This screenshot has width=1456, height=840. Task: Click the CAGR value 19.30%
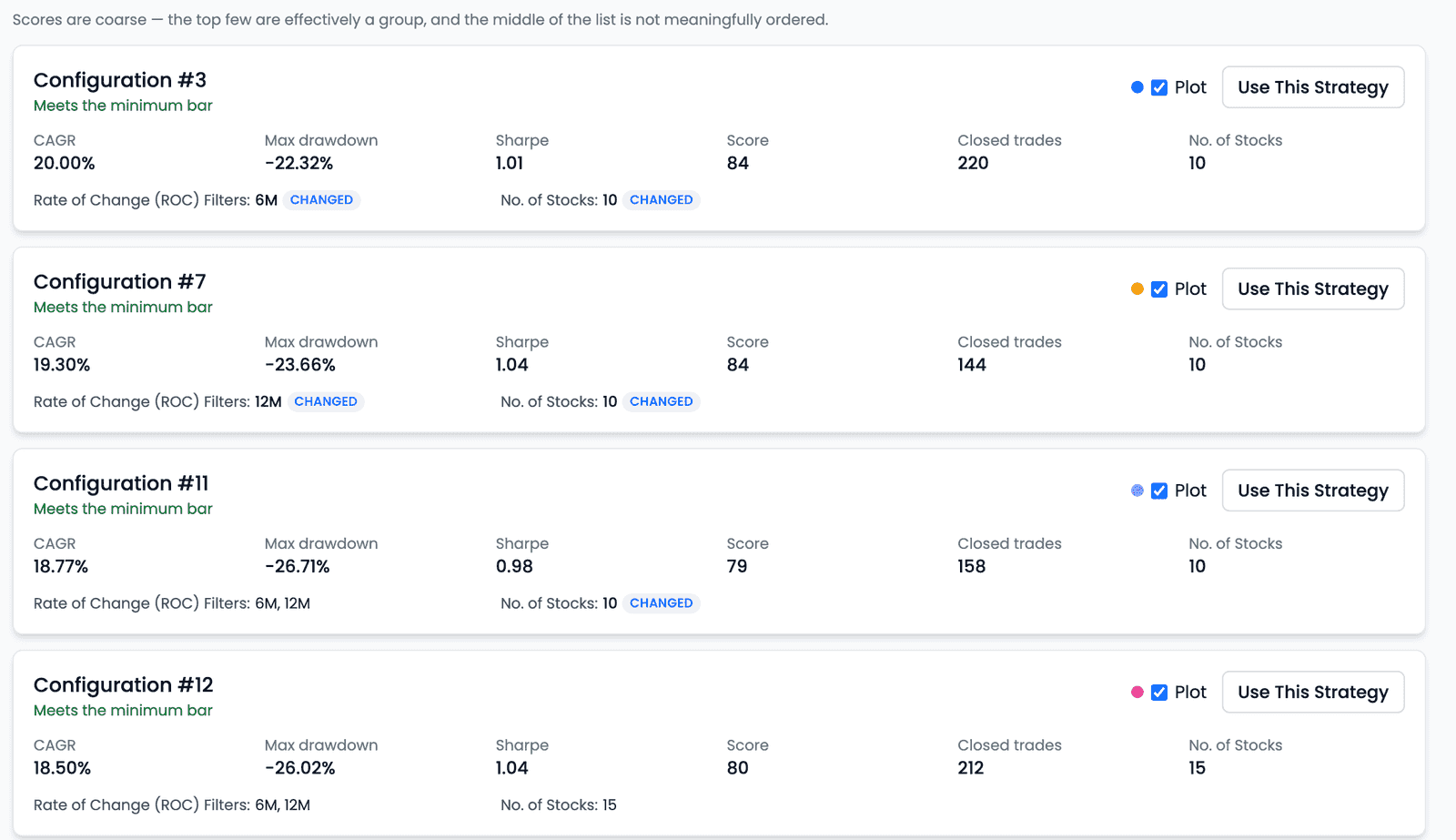[62, 365]
